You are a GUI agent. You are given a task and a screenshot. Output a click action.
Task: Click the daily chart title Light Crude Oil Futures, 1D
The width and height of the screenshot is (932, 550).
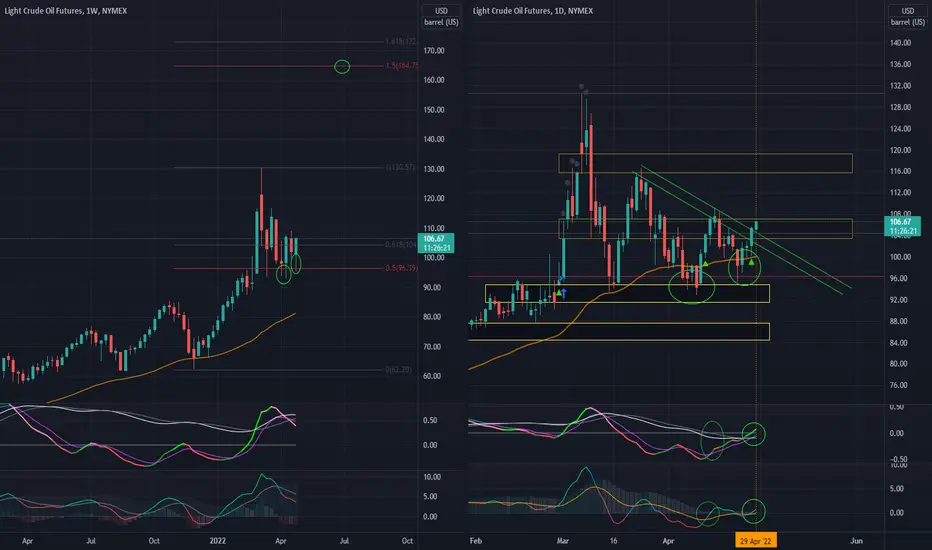[x=533, y=11]
